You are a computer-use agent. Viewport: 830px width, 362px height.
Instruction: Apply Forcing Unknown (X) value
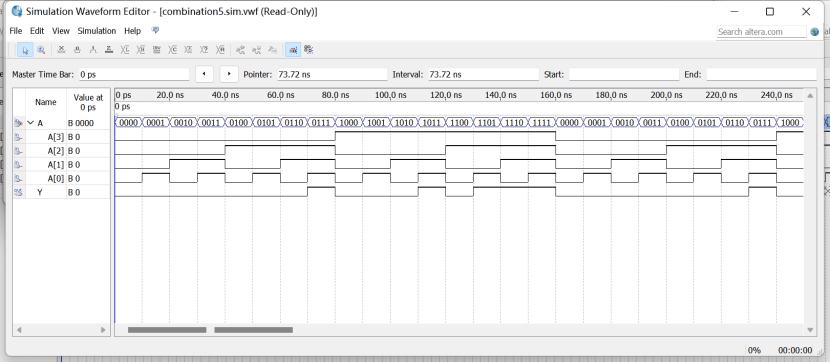pos(61,50)
